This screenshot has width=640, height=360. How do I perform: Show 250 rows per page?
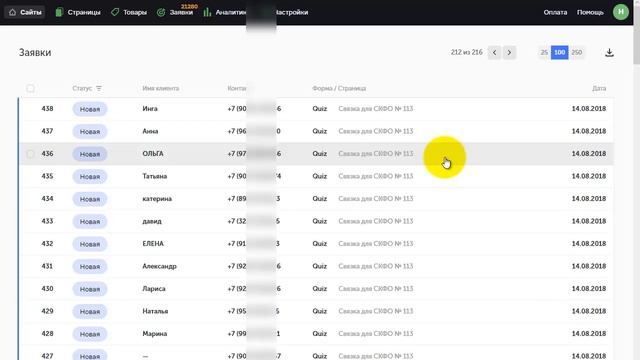point(577,52)
